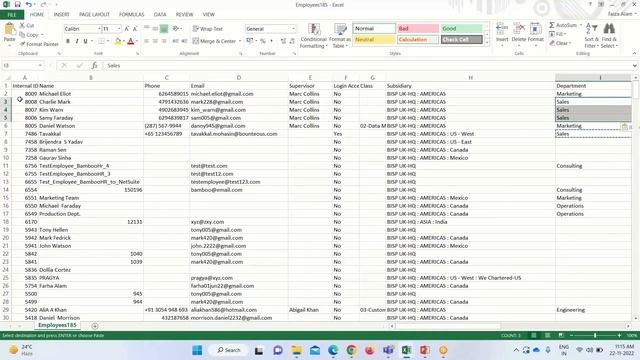Screen dimensions: 640x360
Task: Select the Format Painter tool
Action: (x=39, y=44)
